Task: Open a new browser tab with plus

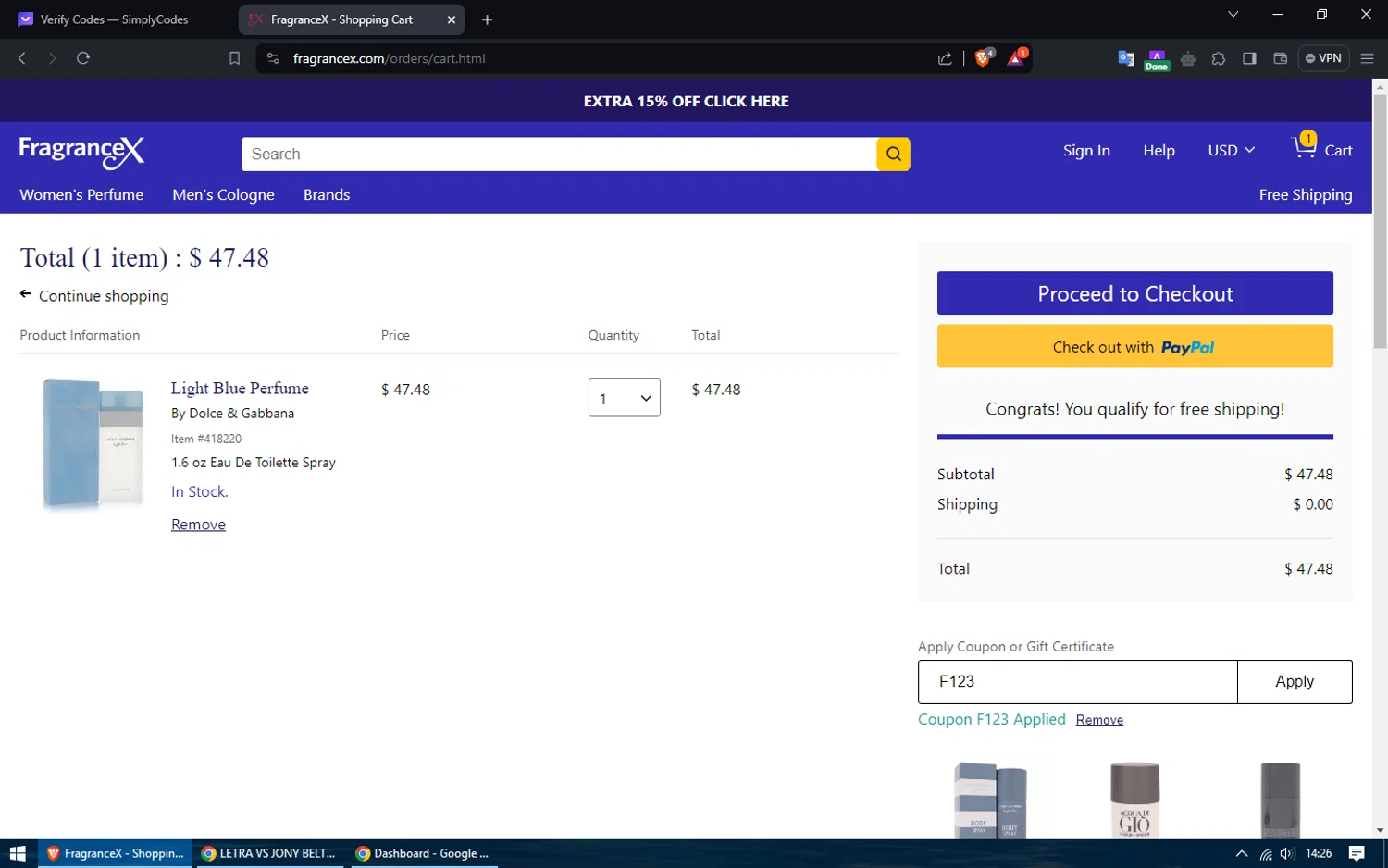Action: [488, 19]
